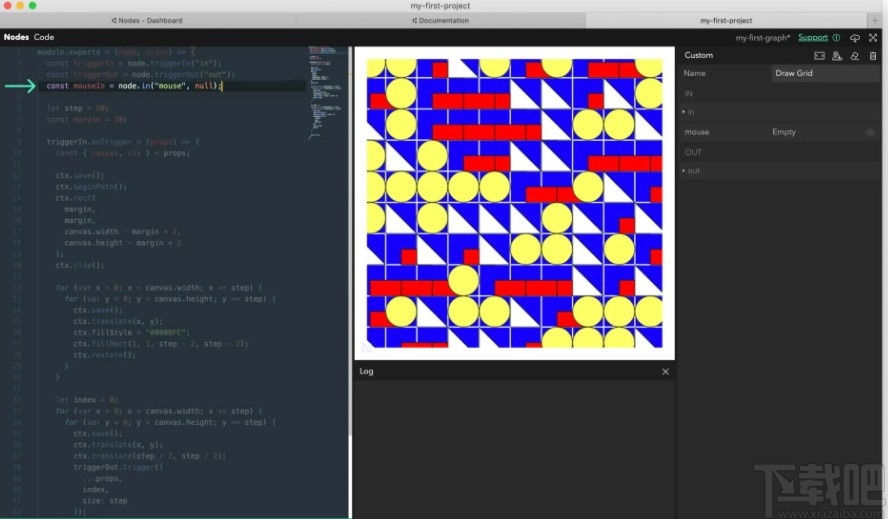Toggle fullscreen with the expand arrows icon
The width and height of the screenshot is (888, 519).
click(x=873, y=37)
